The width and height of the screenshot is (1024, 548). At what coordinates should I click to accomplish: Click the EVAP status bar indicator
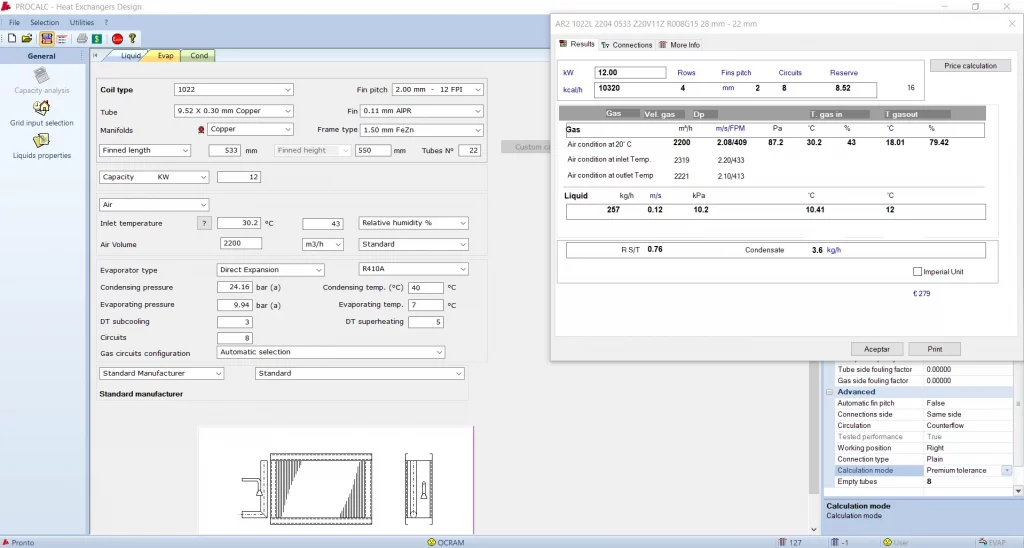(992, 542)
